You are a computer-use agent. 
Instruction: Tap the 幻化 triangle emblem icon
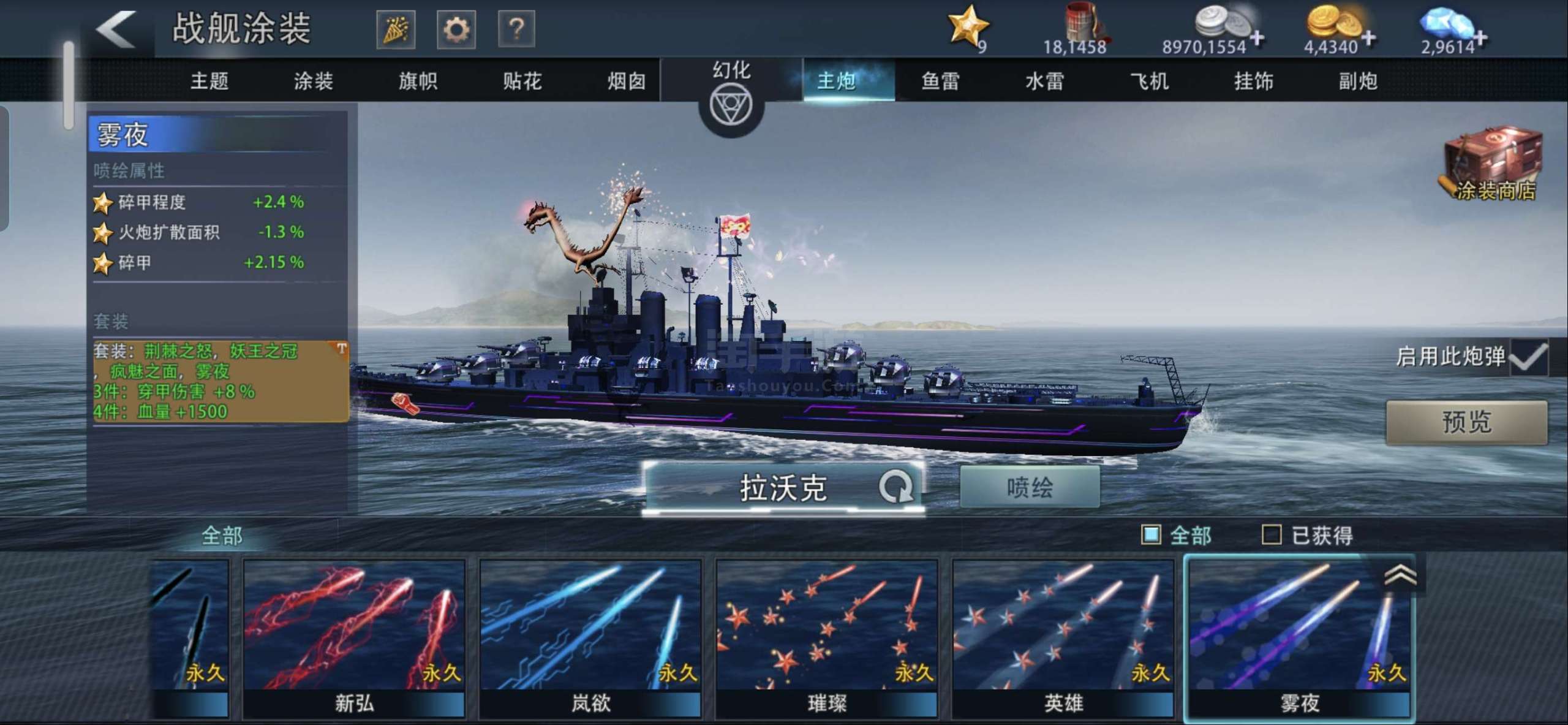coord(731,105)
